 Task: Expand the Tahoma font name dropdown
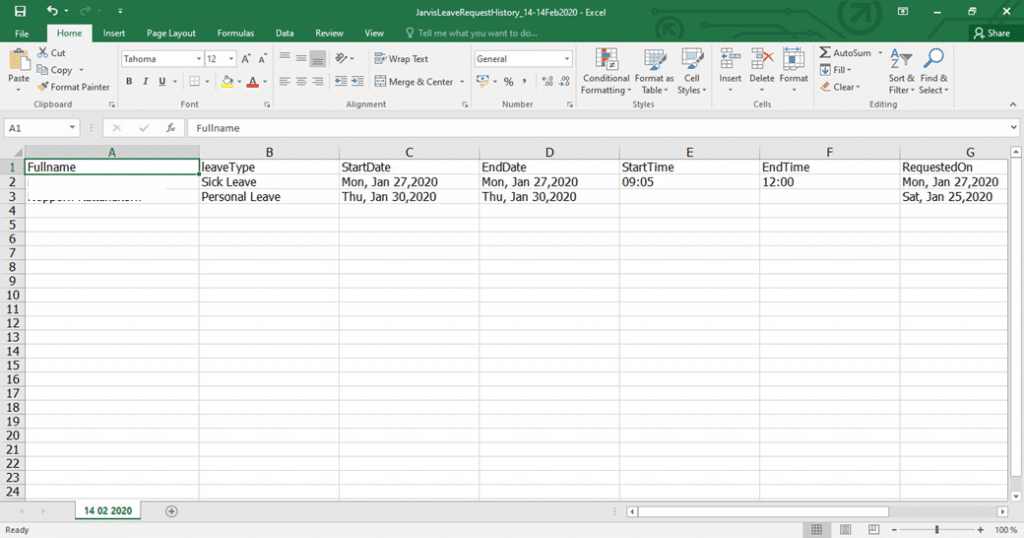pos(198,59)
